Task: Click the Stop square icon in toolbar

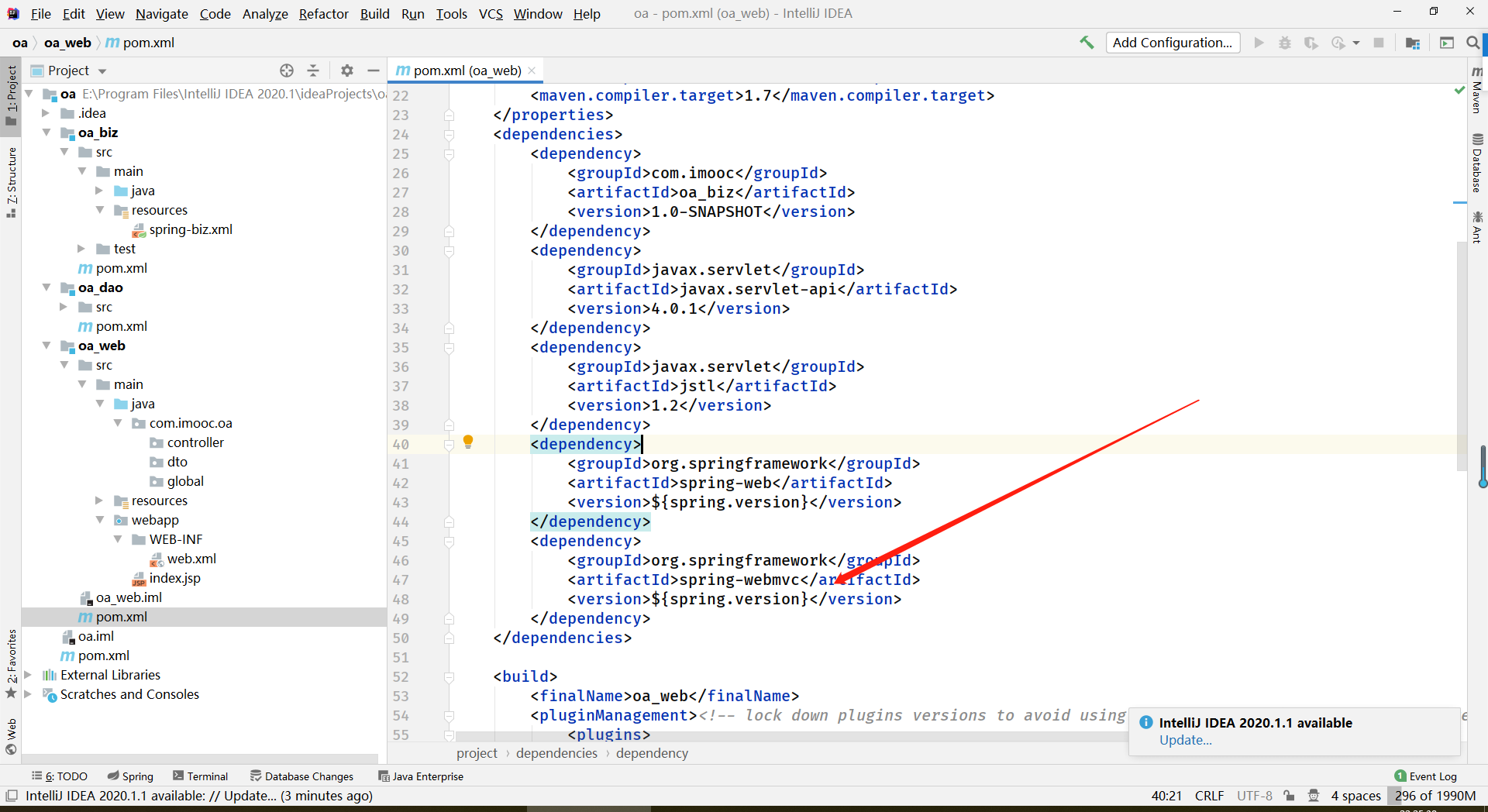Action: pyautogui.click(x=1379, y=43)
